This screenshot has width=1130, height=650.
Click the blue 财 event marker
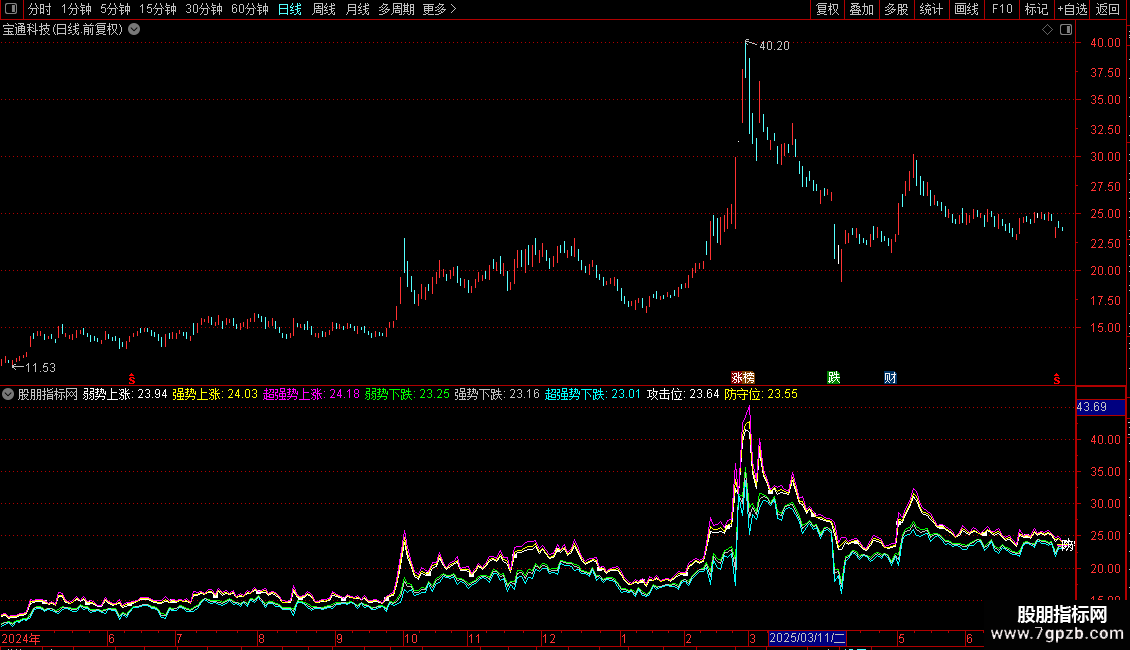pyautogui.click(x=890, y=378)
